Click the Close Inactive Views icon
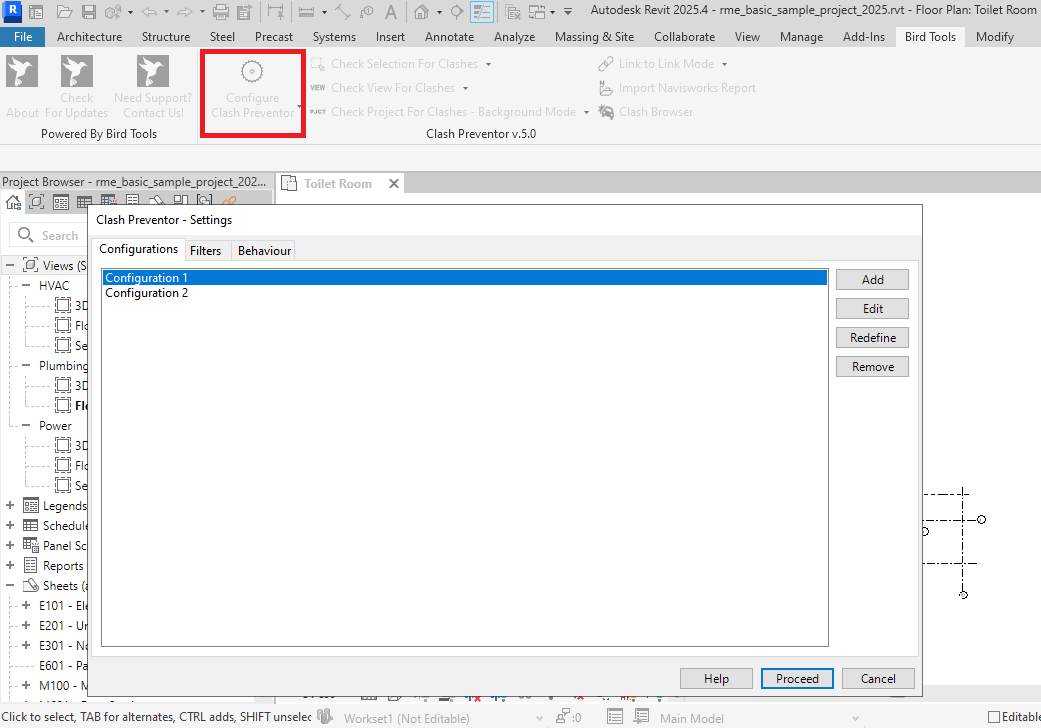This screenshot has height=728, width=1041. (x=513, y=11)
